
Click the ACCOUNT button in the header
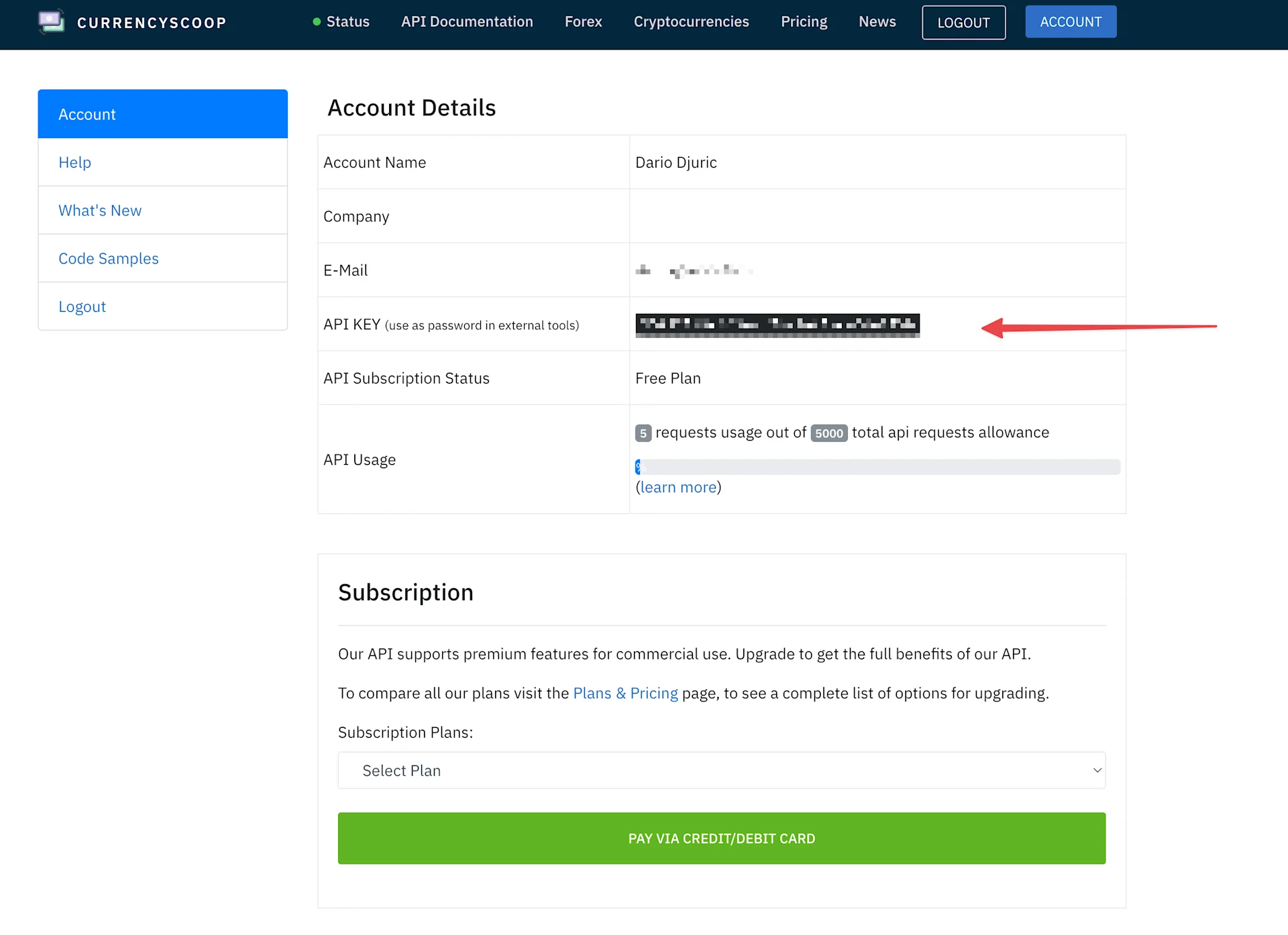click(1071, 21)
